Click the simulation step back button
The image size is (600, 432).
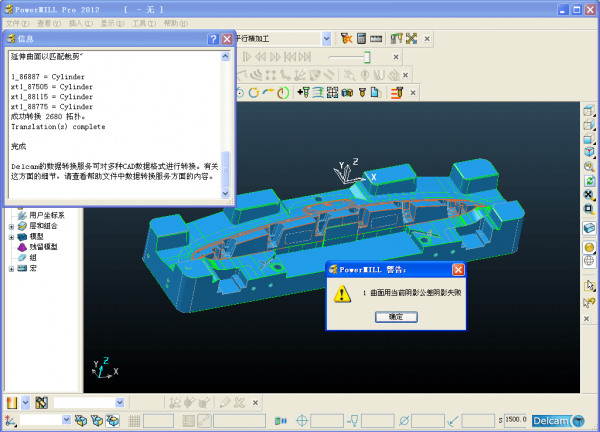(261, 57)
